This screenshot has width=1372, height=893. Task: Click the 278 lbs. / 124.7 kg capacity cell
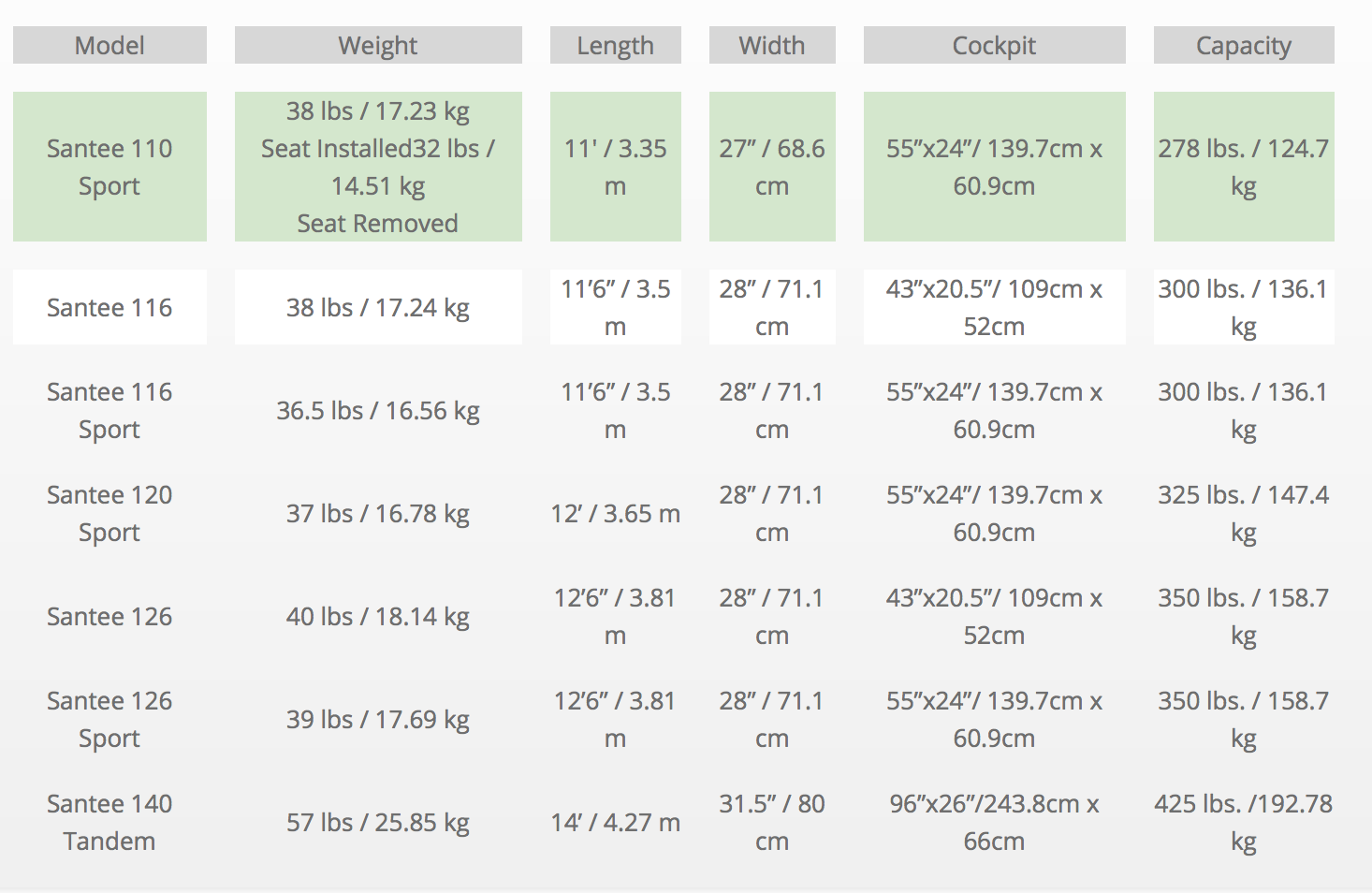click(1244, 167)
